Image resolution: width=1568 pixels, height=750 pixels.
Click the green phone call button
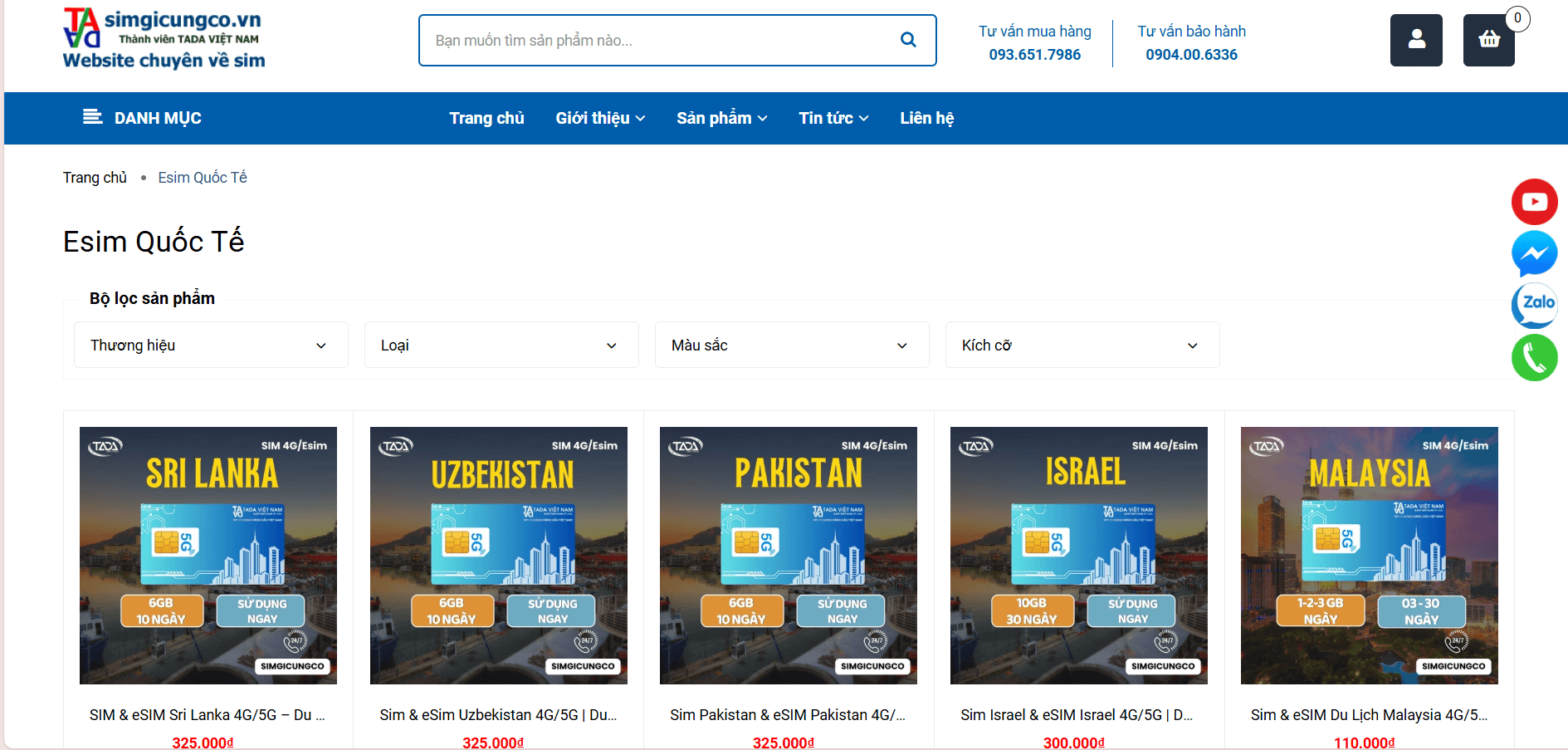coord(1534,358)
